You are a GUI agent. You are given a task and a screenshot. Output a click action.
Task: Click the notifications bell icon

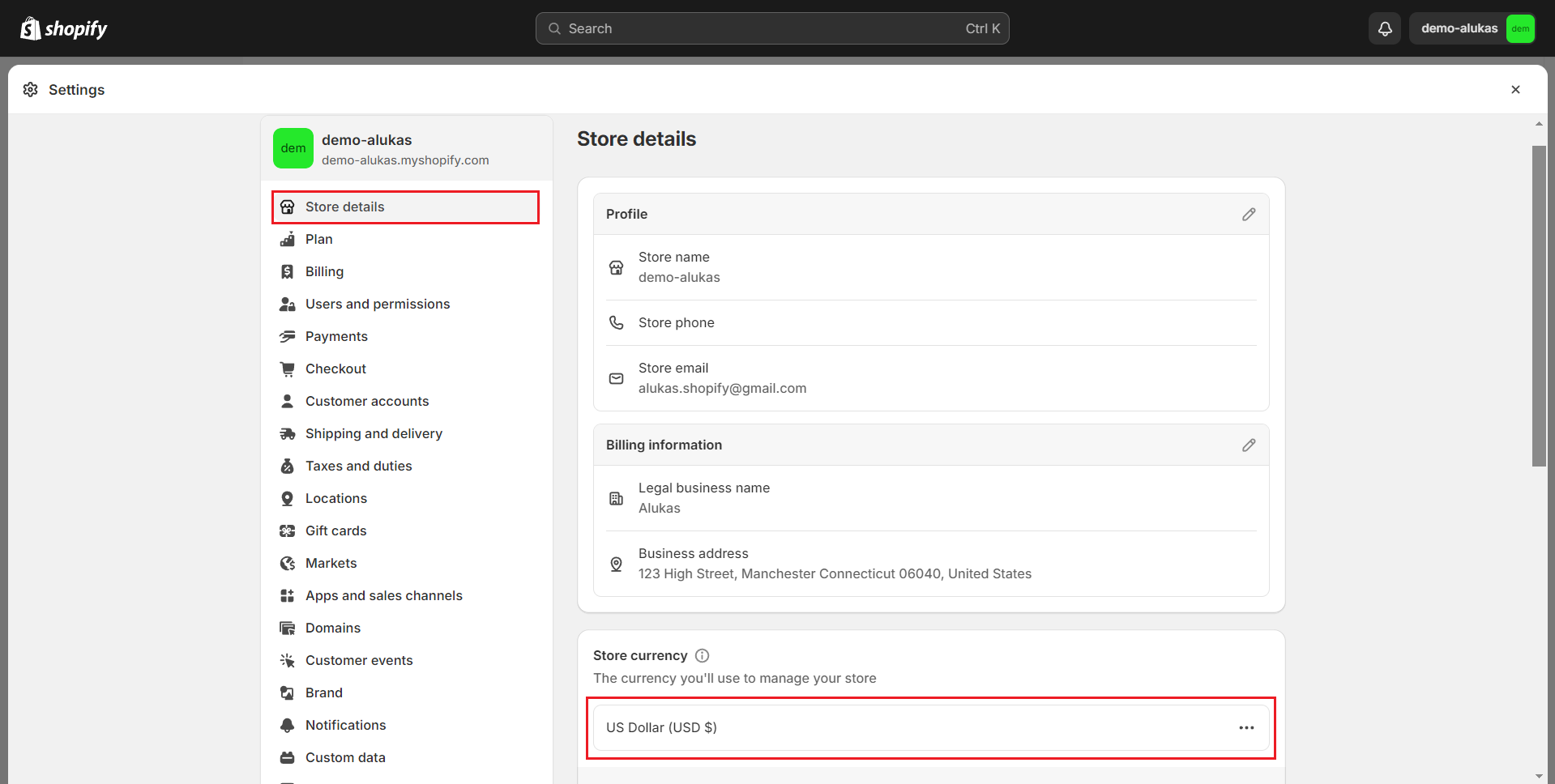coord(1385,29)
